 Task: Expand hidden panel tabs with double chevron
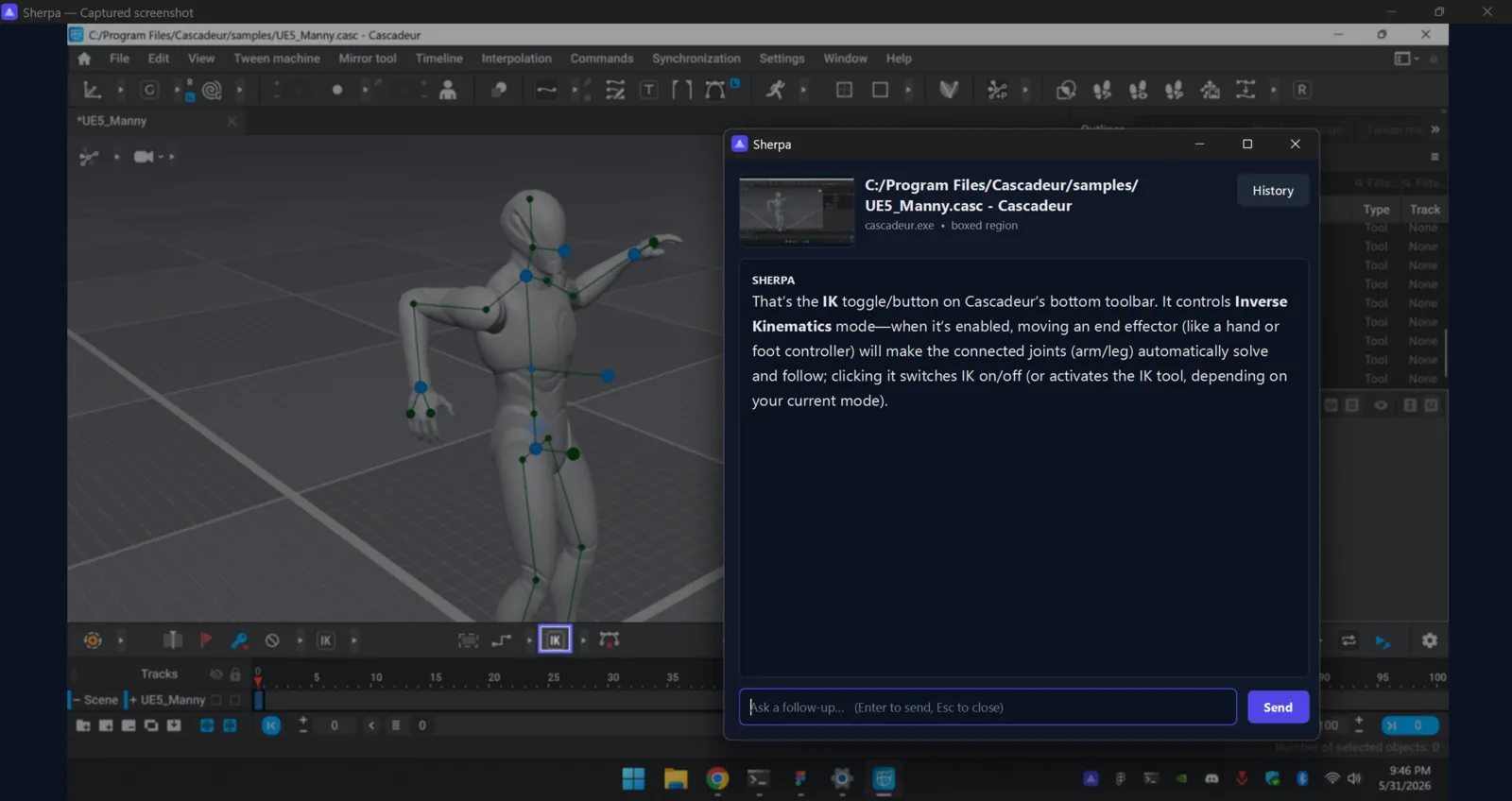1435,129
